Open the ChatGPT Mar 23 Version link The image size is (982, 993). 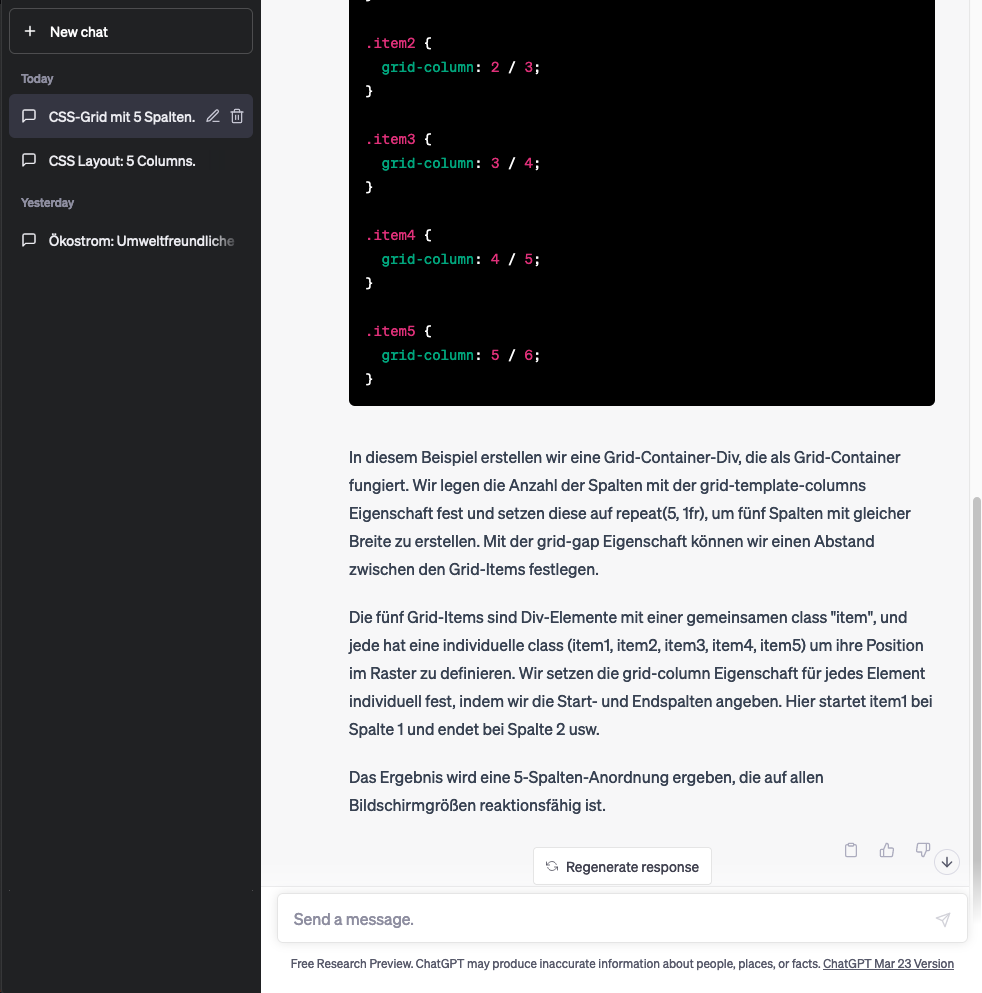click(888, 964)
